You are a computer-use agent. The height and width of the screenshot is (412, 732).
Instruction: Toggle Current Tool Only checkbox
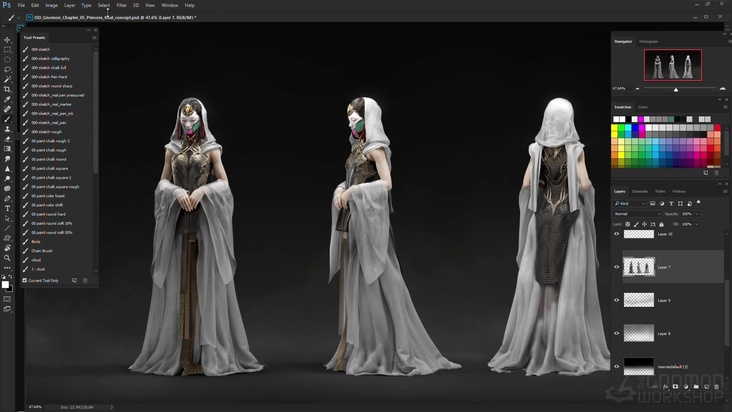[x=25, y=280]
